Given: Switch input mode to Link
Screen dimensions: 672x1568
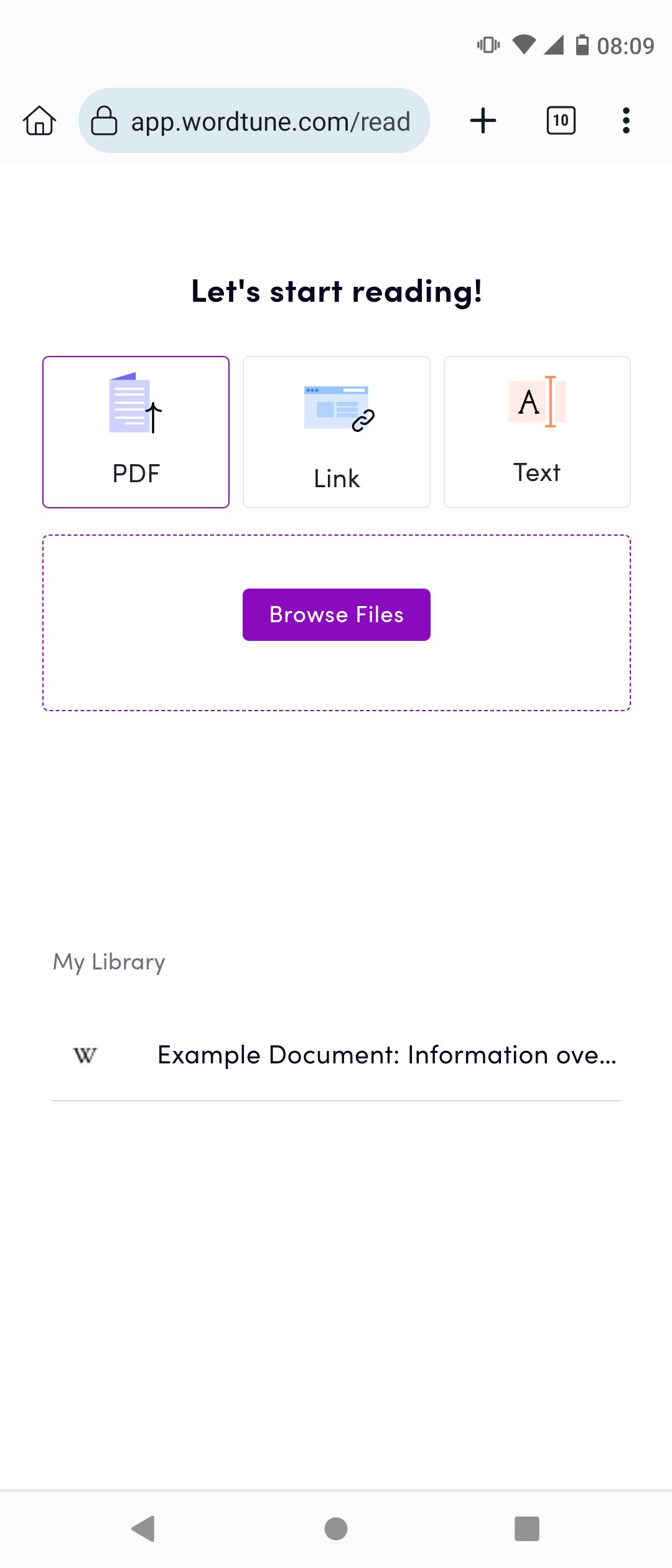Looking at the screenshot, I should click(x=336, y=431).
